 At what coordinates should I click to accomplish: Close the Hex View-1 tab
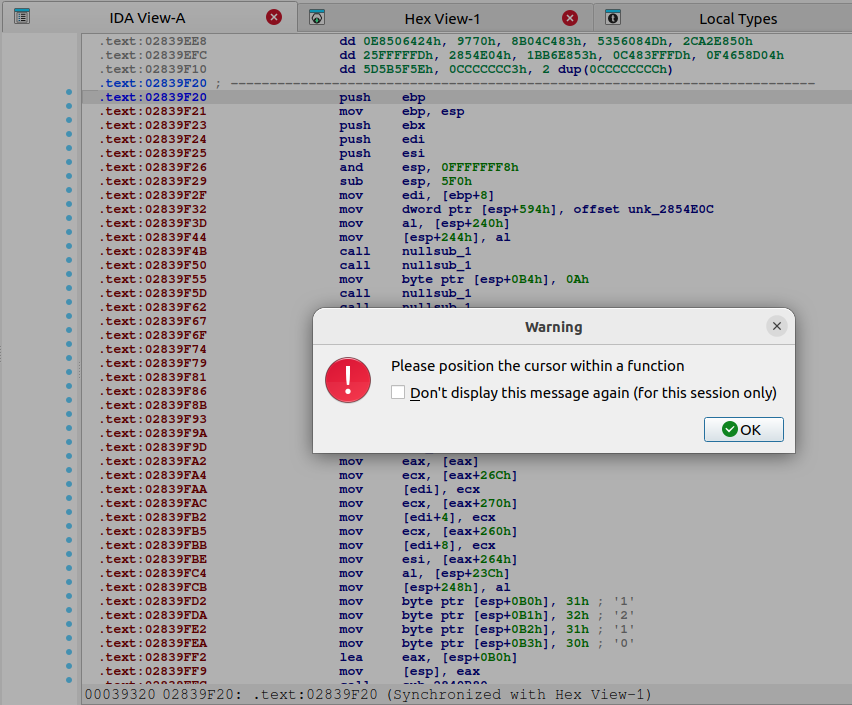click(569, 18)
